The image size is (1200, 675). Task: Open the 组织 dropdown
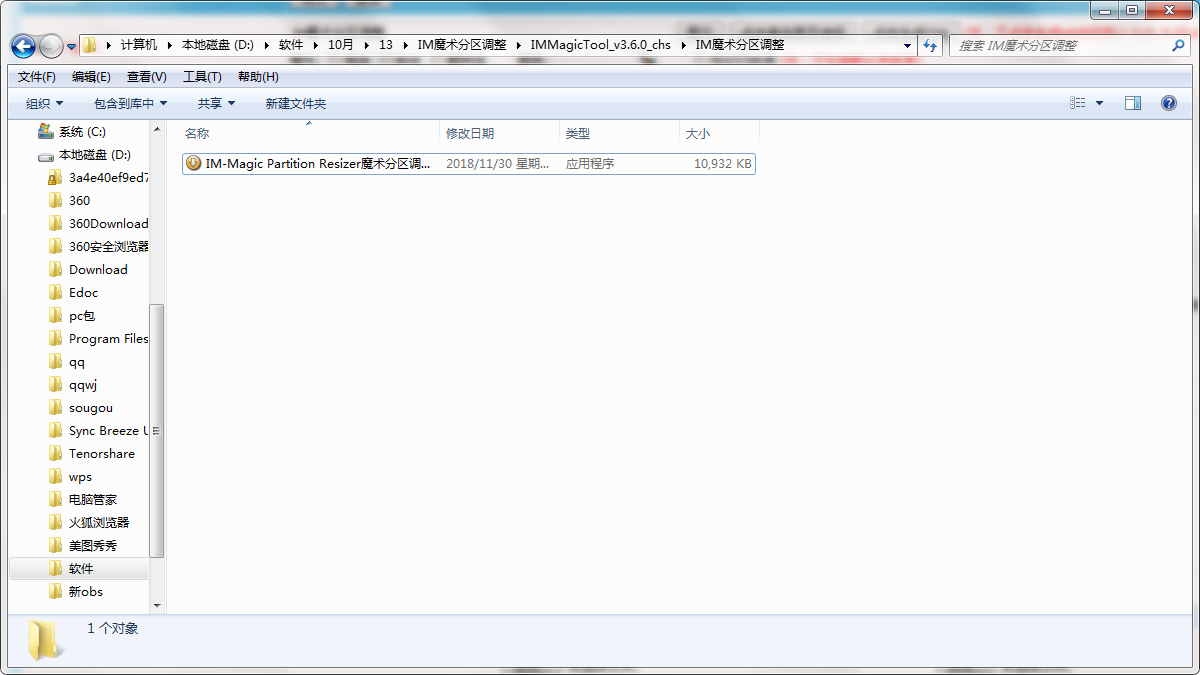44,103
